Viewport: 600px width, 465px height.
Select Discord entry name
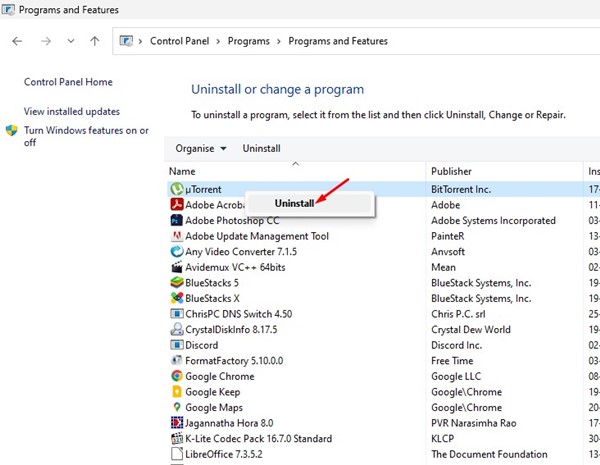(202, 345)
